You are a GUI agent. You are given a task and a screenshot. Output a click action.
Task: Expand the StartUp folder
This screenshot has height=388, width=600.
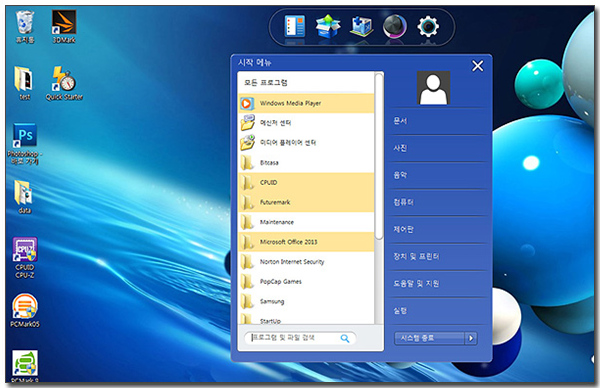306,318
